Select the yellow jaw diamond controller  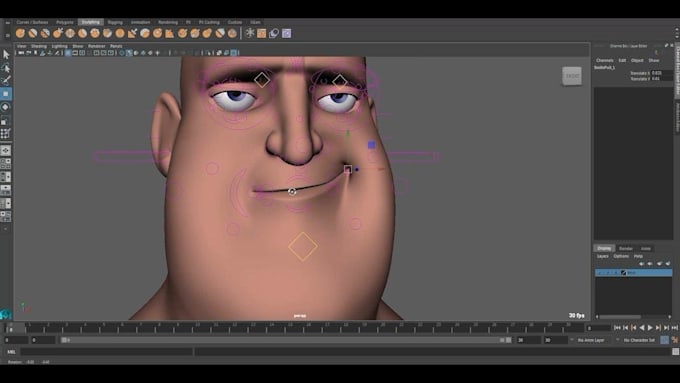pos(303,246)
